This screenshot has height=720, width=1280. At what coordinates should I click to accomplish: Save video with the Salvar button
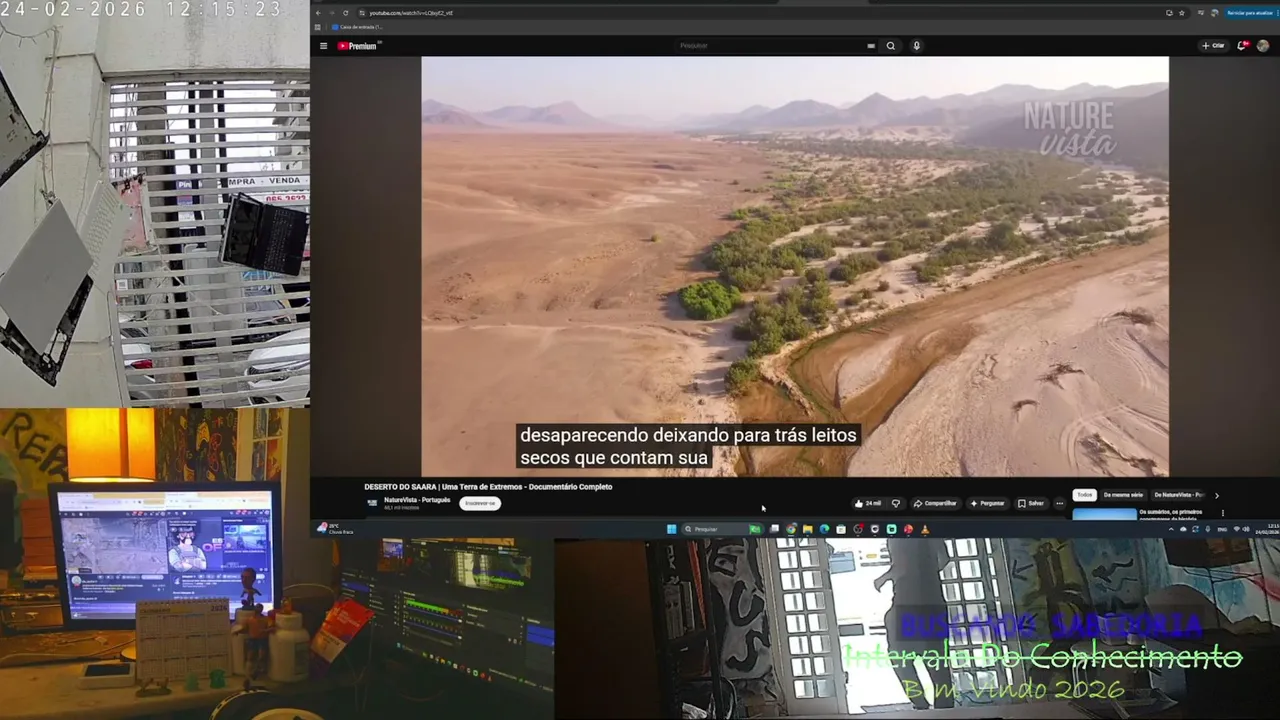pyautogui.click(x=1031, y=503)
